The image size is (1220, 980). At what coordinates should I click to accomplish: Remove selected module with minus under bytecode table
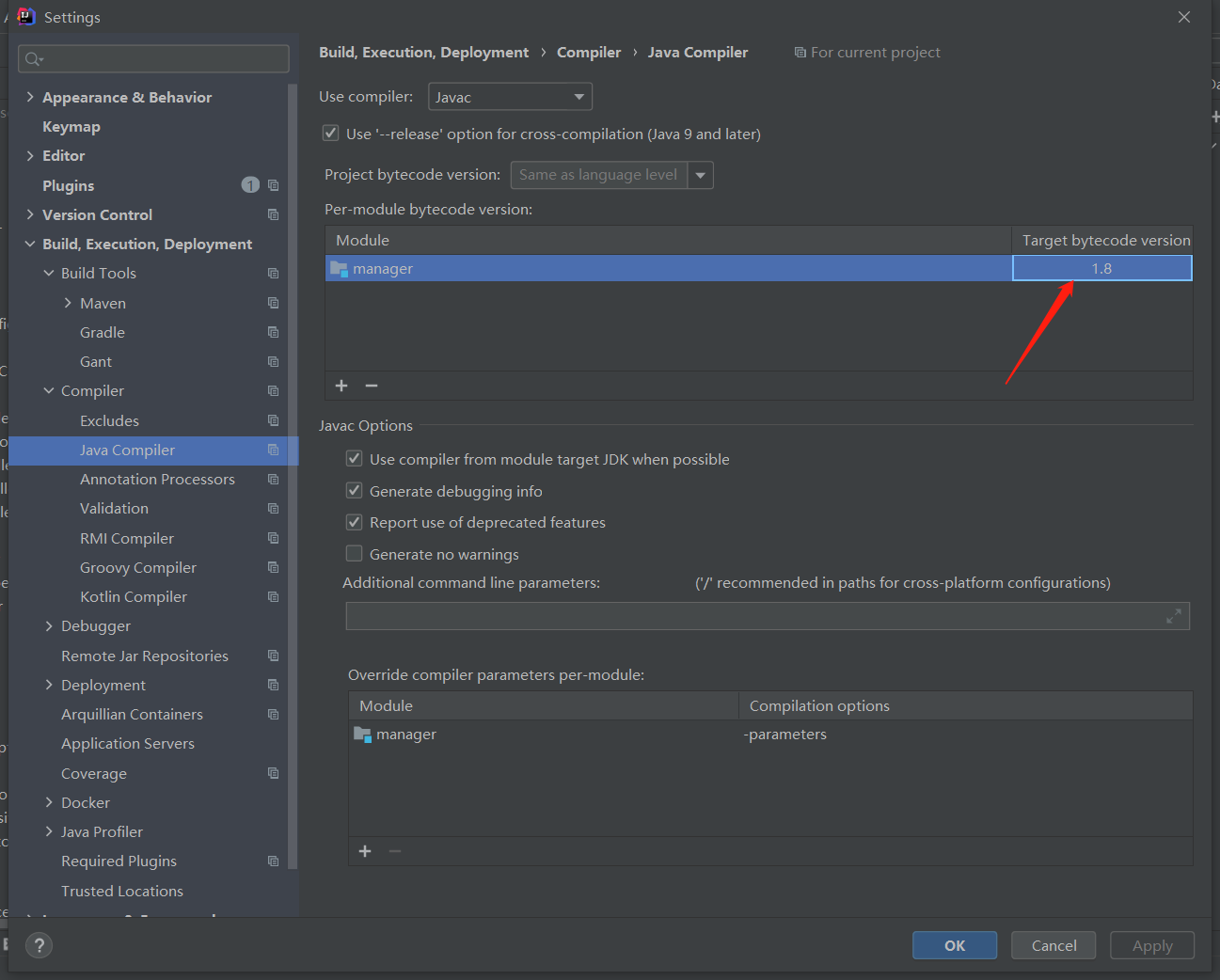(372, 386)
